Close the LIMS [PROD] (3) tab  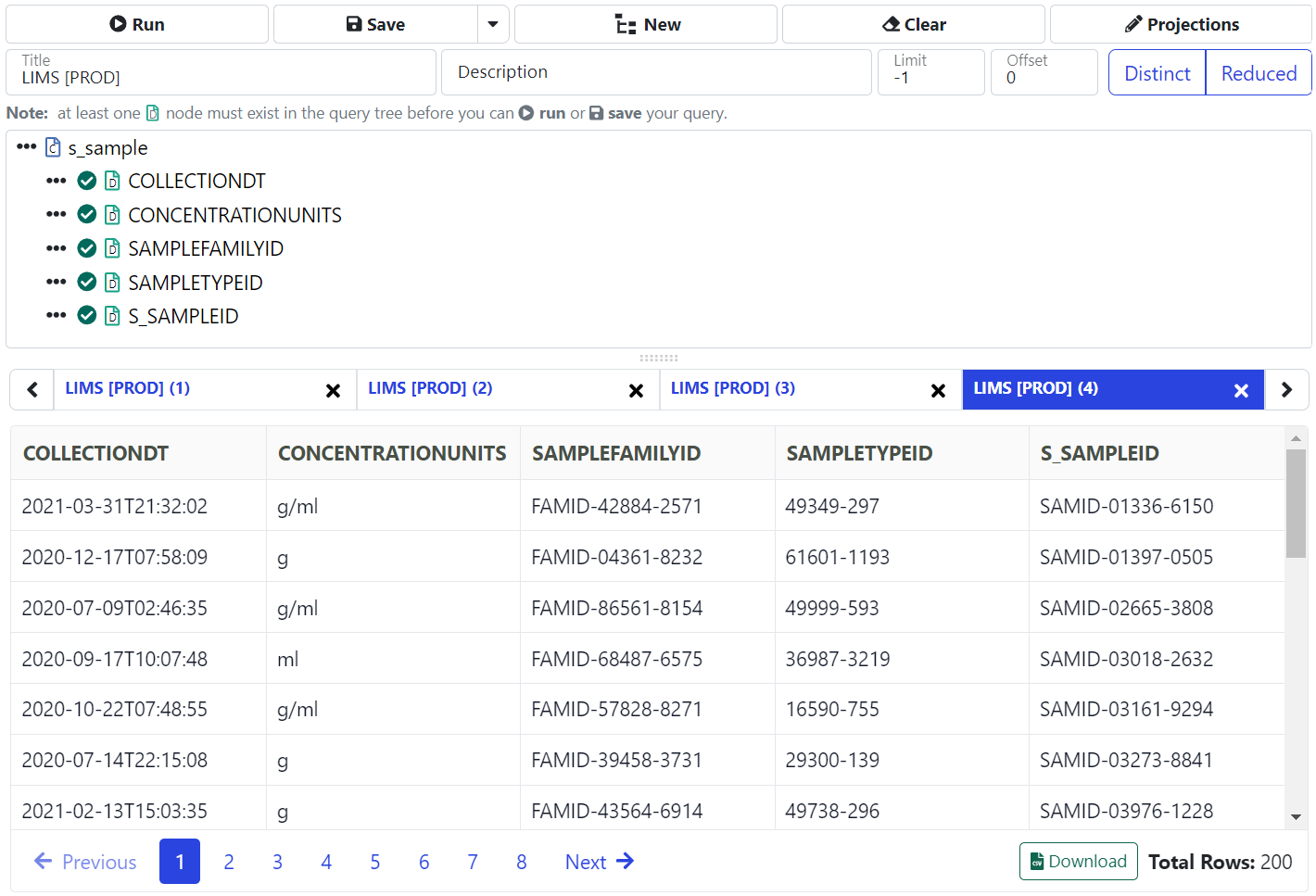(938, 391)
